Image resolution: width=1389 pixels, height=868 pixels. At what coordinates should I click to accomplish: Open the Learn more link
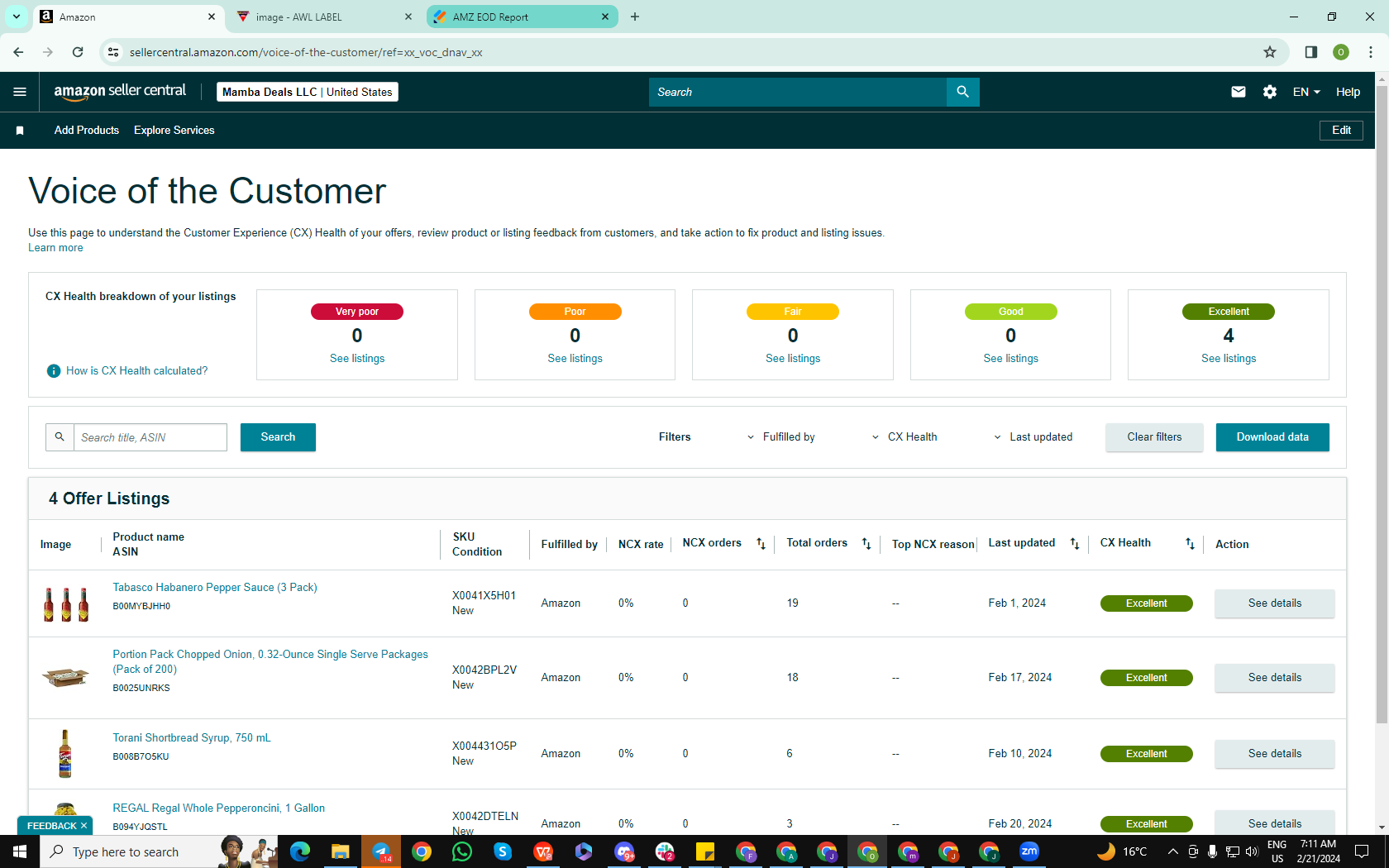coord(55,248)
